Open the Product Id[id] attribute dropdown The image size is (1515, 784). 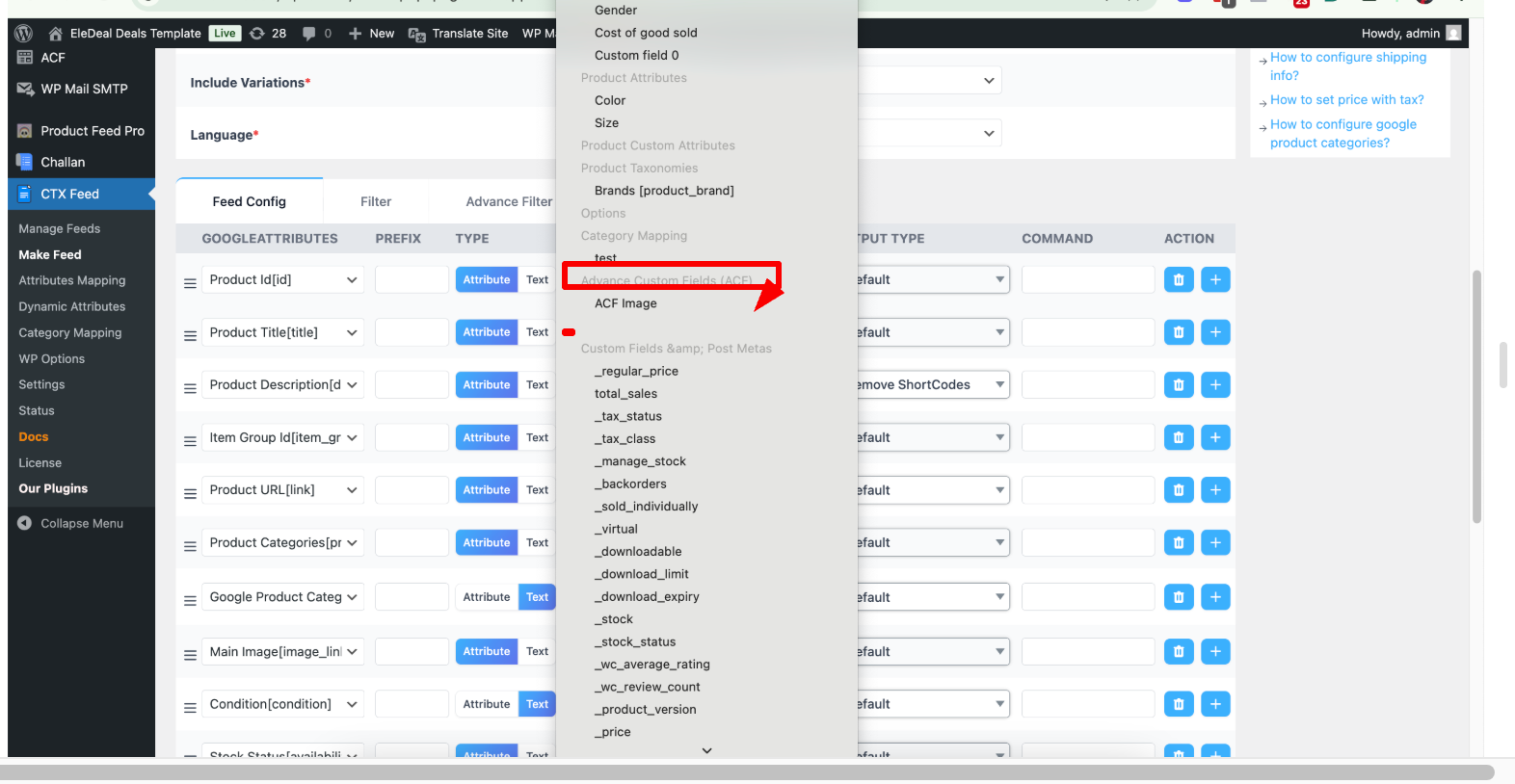coord(282,279)
